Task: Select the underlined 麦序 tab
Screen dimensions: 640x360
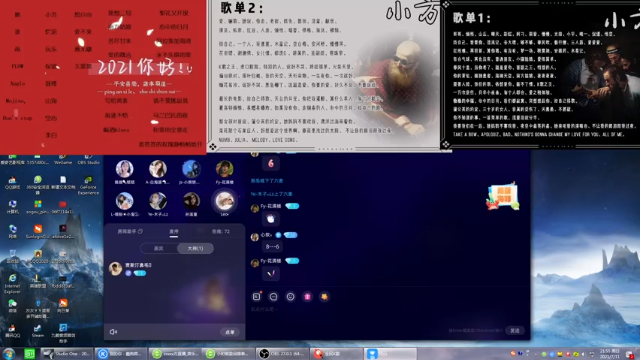Action: click(174, 231)
